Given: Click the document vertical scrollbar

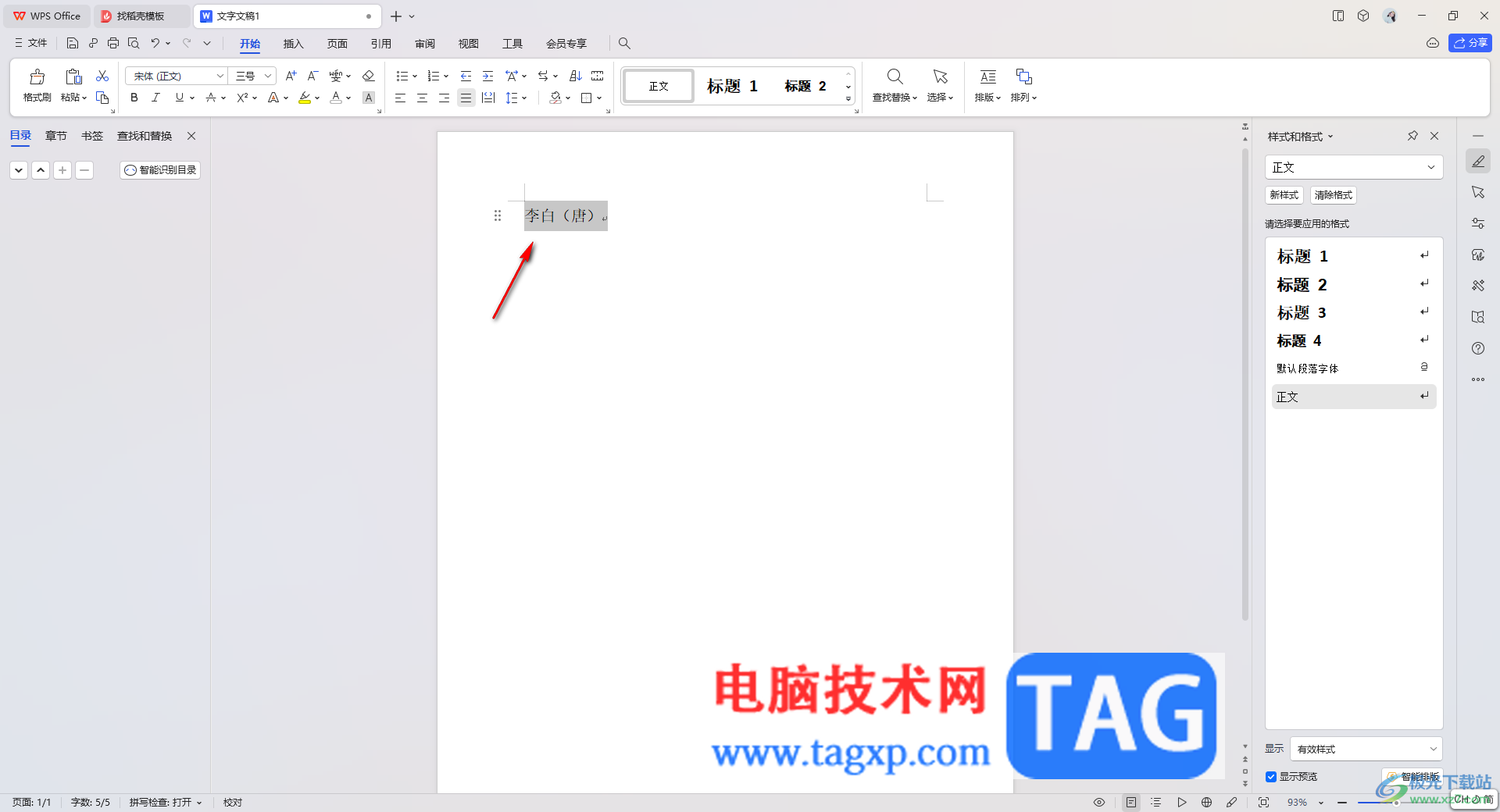Looking at the screenshot, I should 1245,383.
